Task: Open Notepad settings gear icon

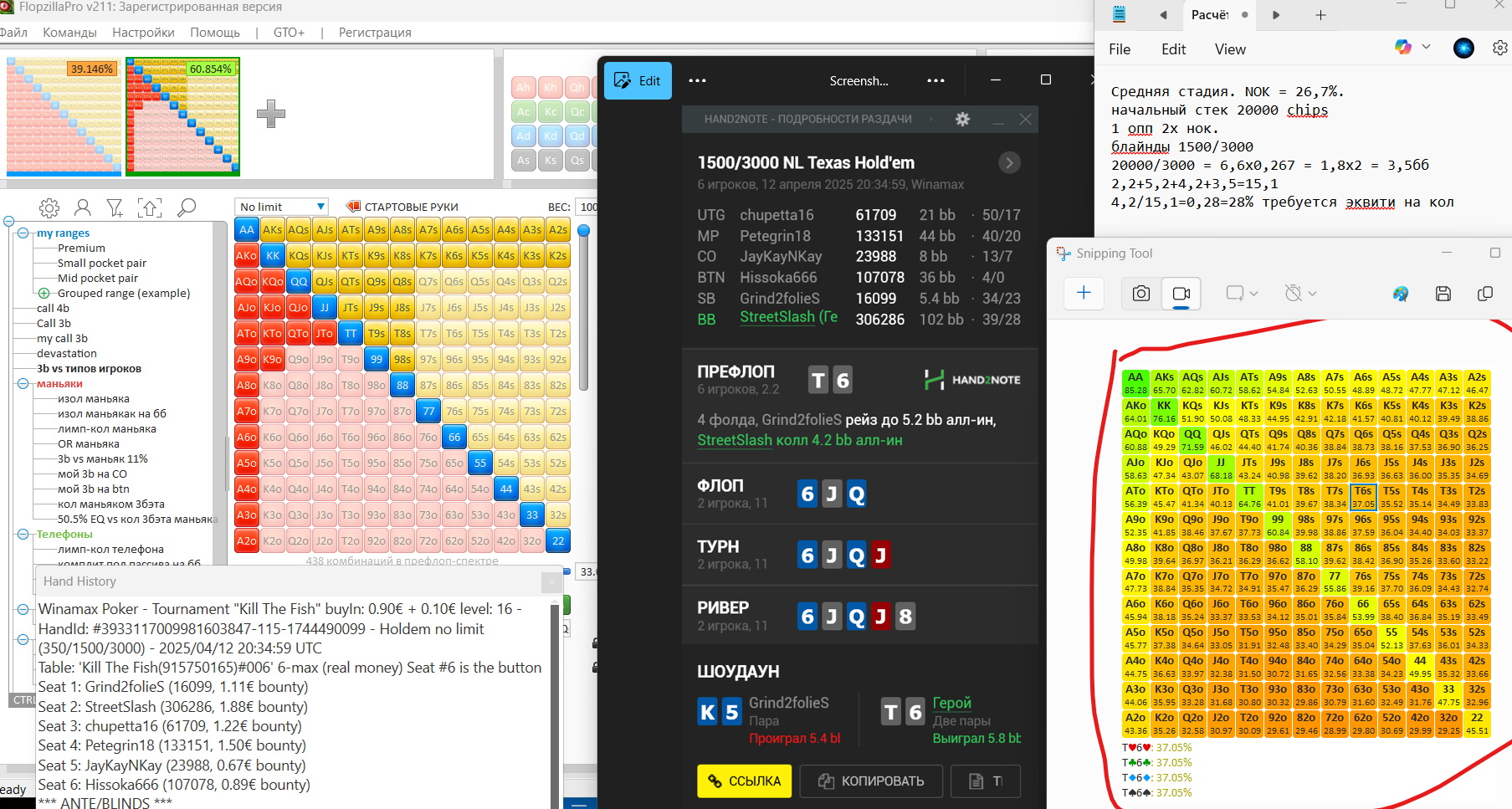Action: (x=1500, y=49)
